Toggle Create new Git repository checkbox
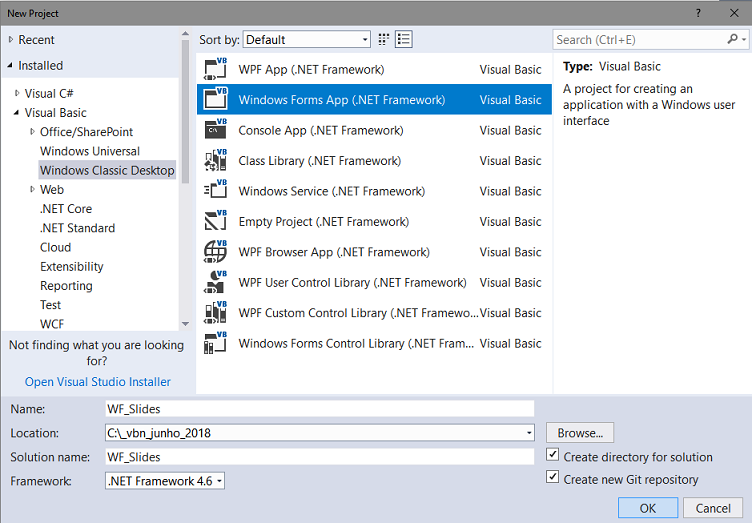 [x=552, y=477]
